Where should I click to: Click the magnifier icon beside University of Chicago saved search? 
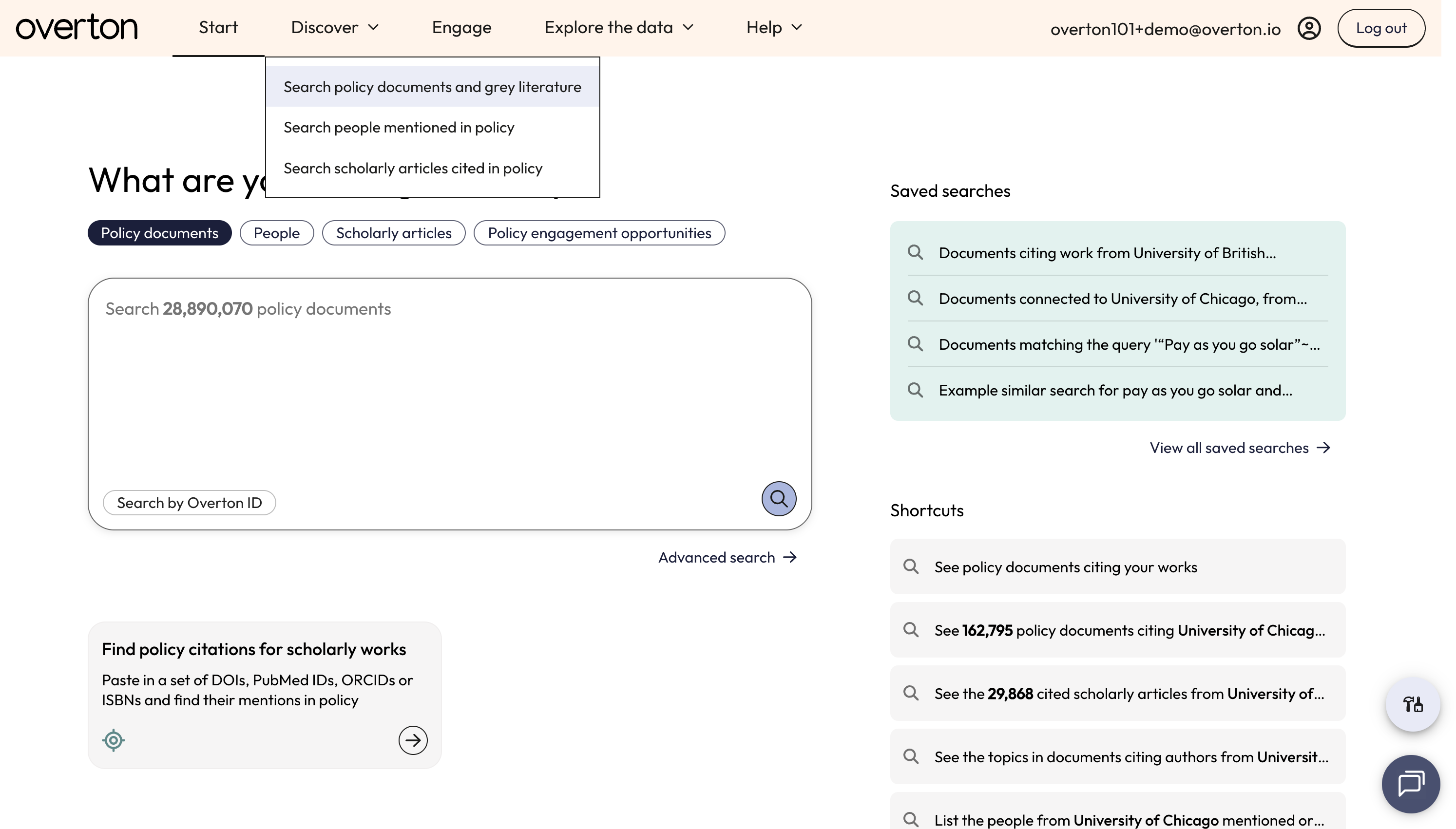pos(915,298)
